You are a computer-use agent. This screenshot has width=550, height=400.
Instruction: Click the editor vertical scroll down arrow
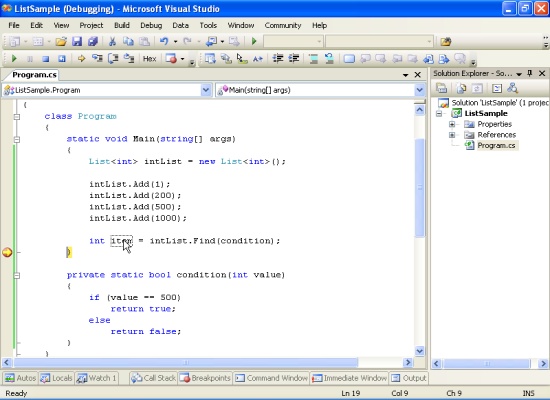tap(420, 351)
